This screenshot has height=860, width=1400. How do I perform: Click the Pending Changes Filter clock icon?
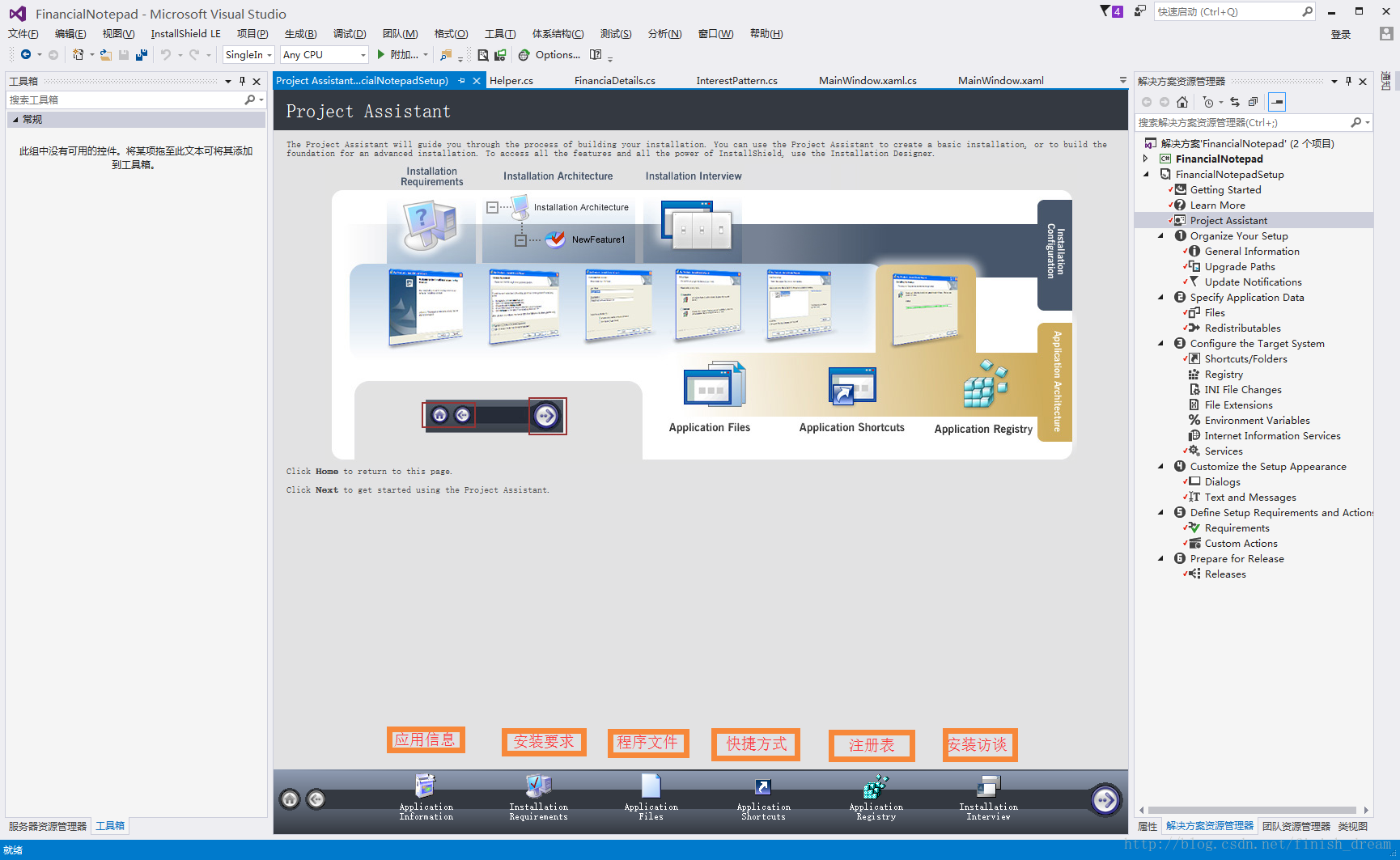(1208, 102)
